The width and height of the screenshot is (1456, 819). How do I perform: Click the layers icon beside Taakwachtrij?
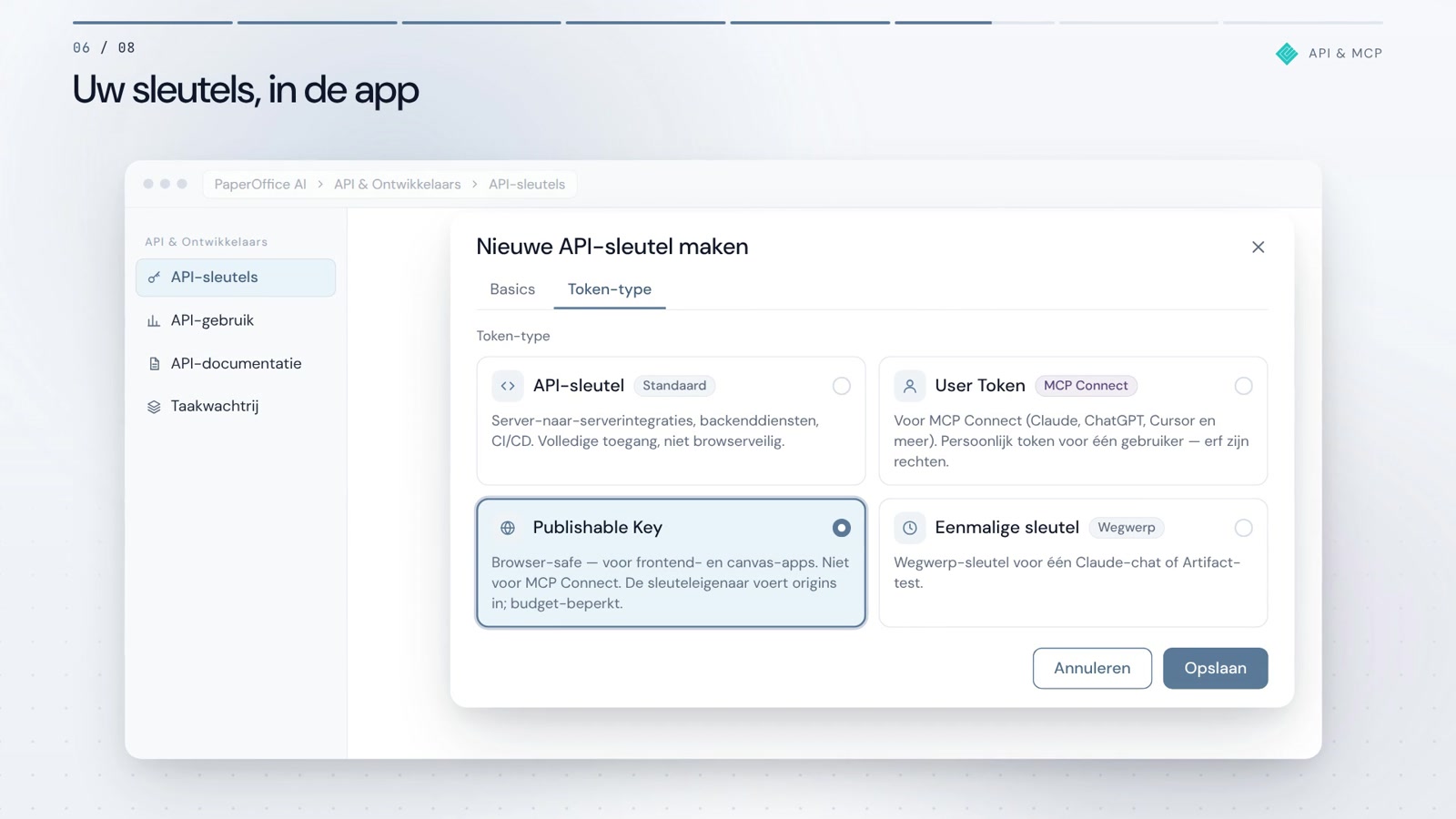(154, 406)
